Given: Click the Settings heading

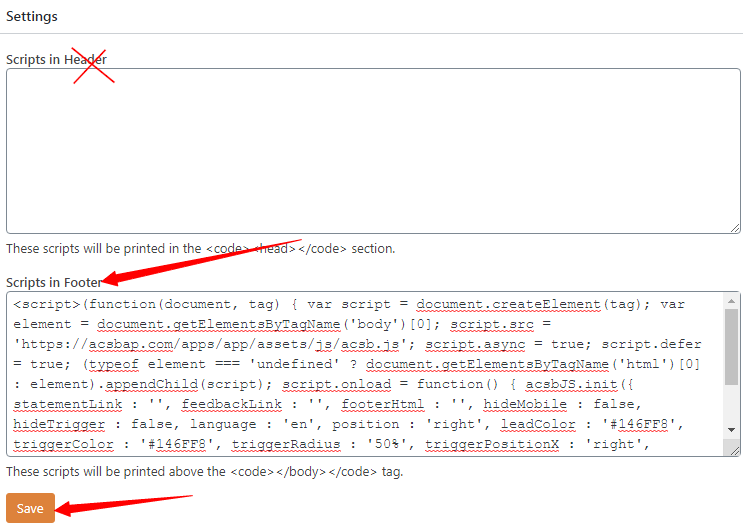Looking at the screenshot, I should point(32,17).
